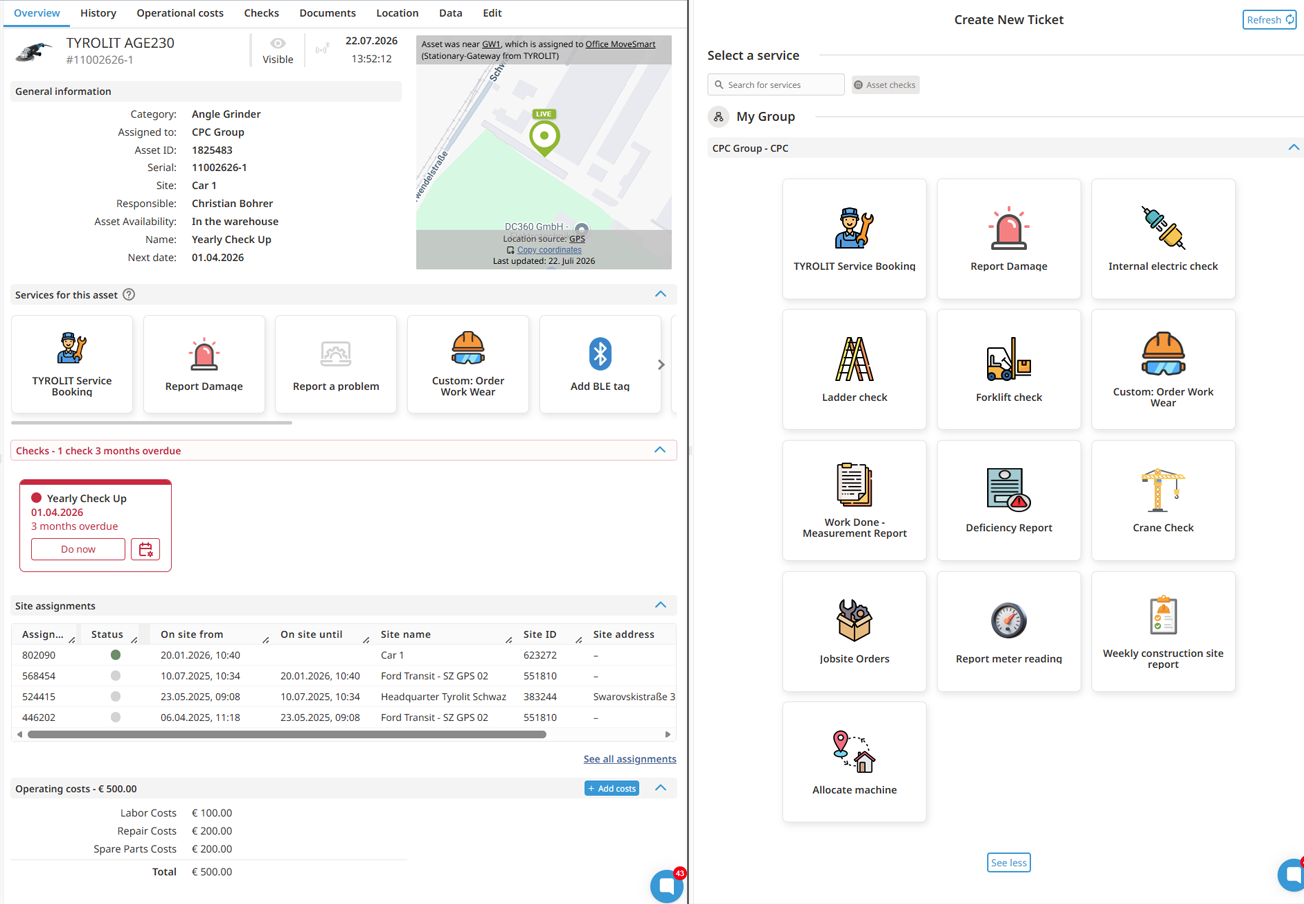Choose Custom: Order Work Wear in asset services

coord(468,364)
